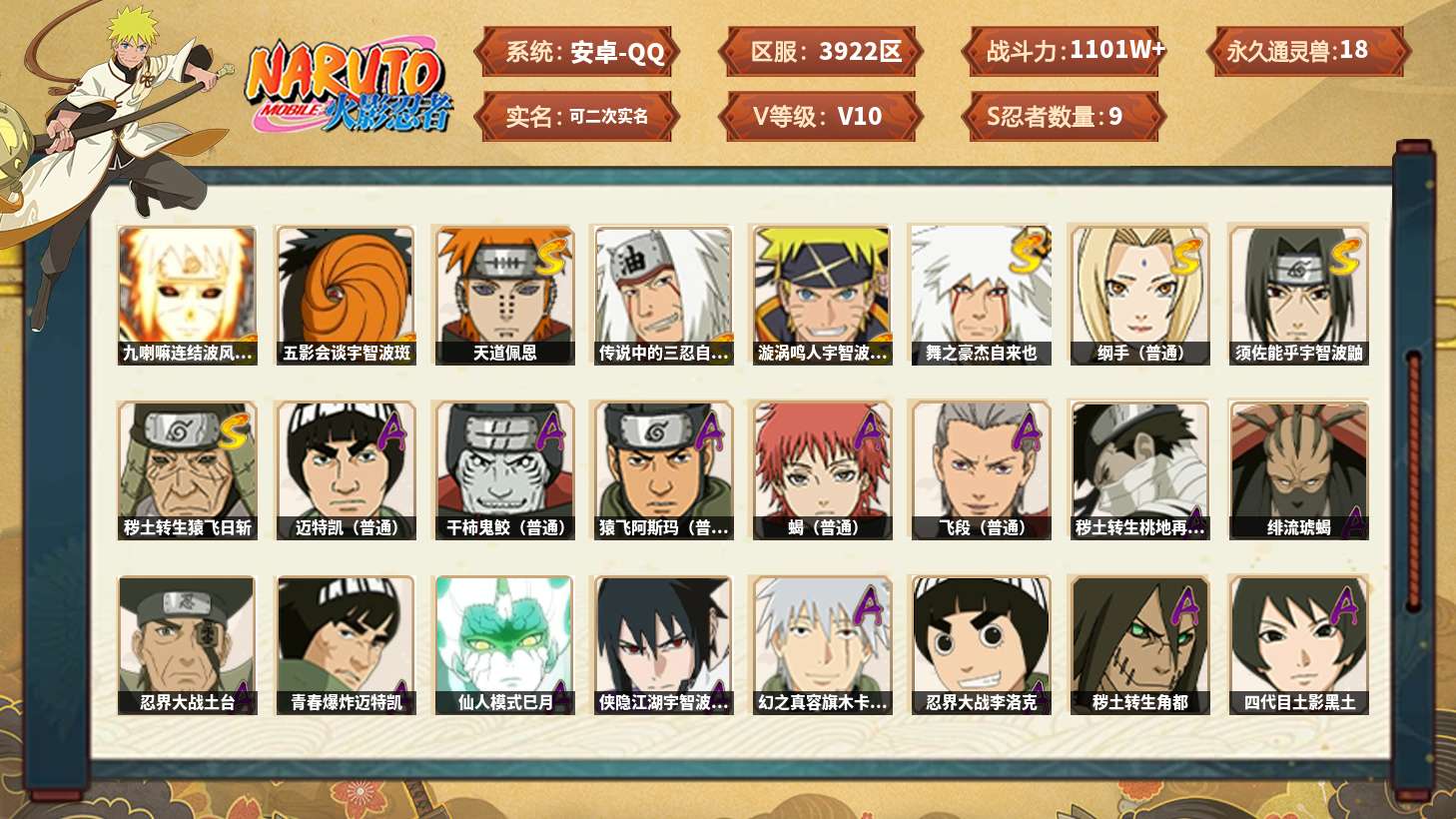Choose the 仙人模式巳月 ninja icon
Image resolution: width=1456 pixels, height=819 pixels.
[504, 645]
